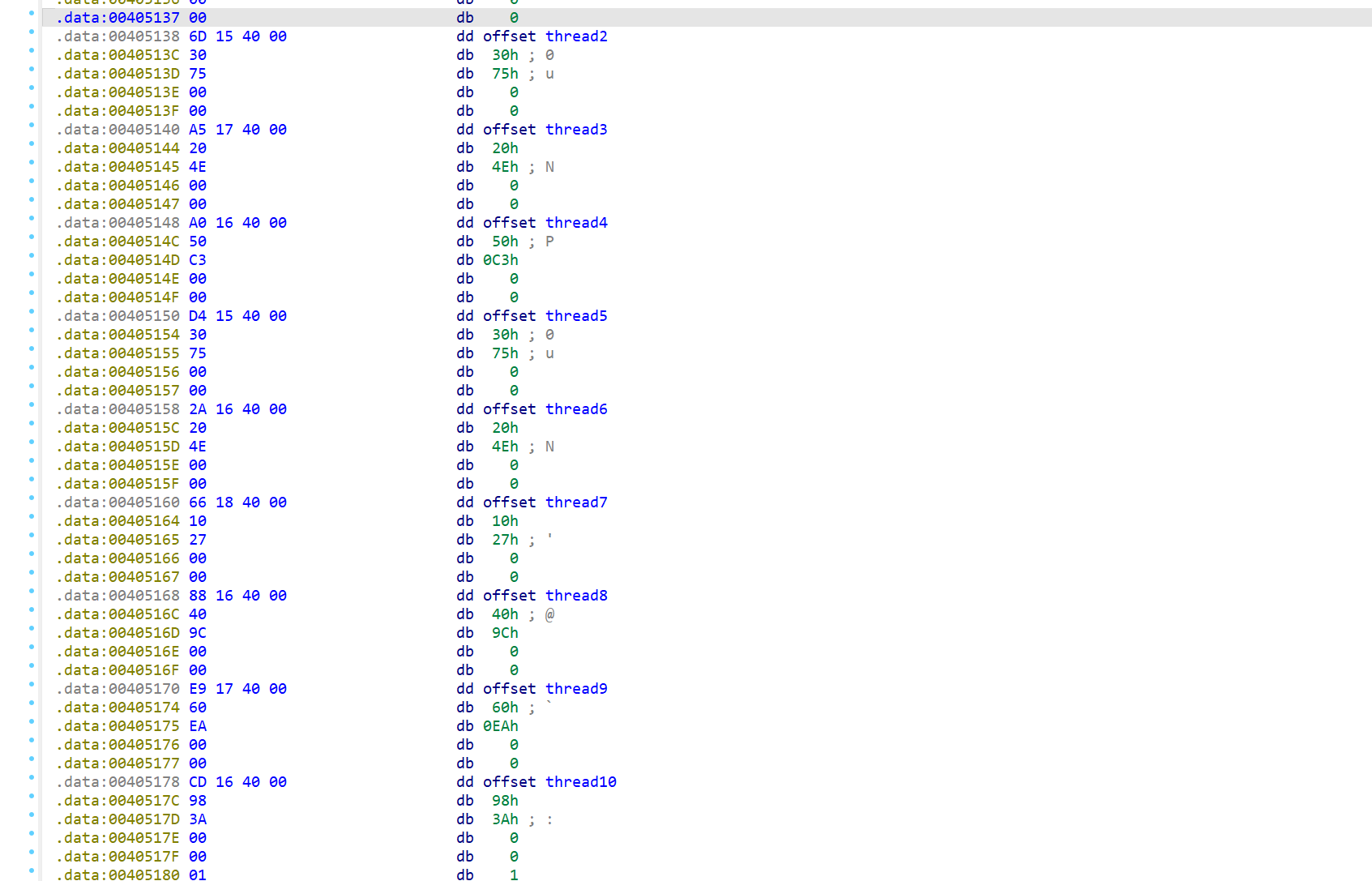
Task: Click the thread5 symbol name
Action: 575,316
